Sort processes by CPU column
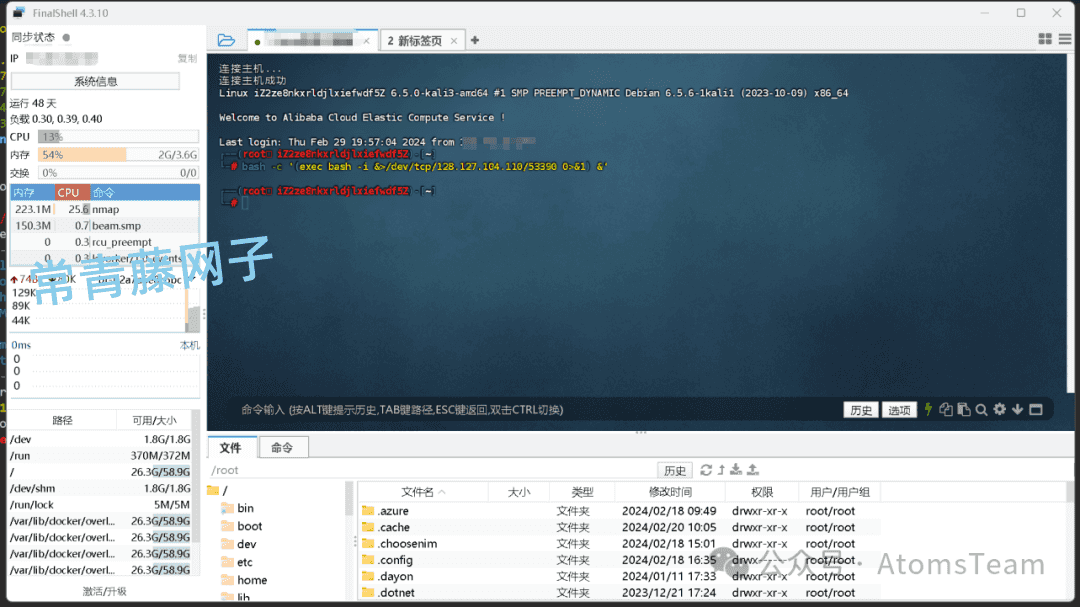 (x=72, y=192)
